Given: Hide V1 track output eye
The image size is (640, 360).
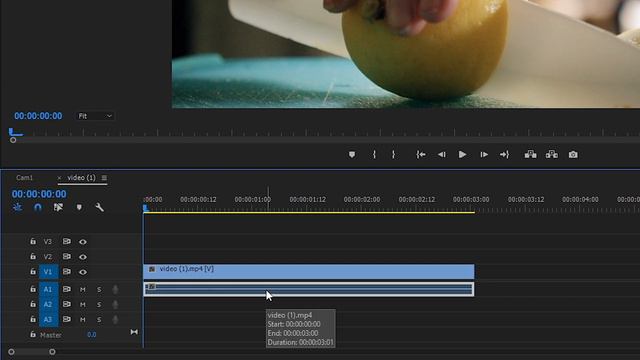Looking at the screenshot, I should coord(83,272).
